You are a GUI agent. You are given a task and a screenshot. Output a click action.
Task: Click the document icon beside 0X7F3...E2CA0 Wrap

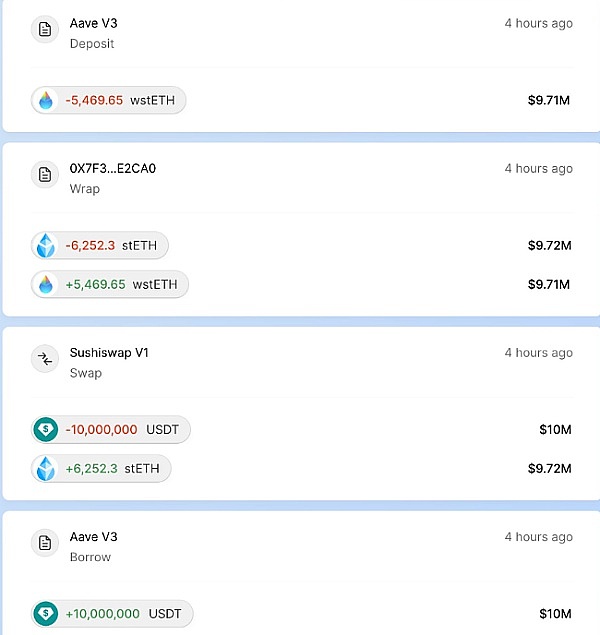click(45, 175)
